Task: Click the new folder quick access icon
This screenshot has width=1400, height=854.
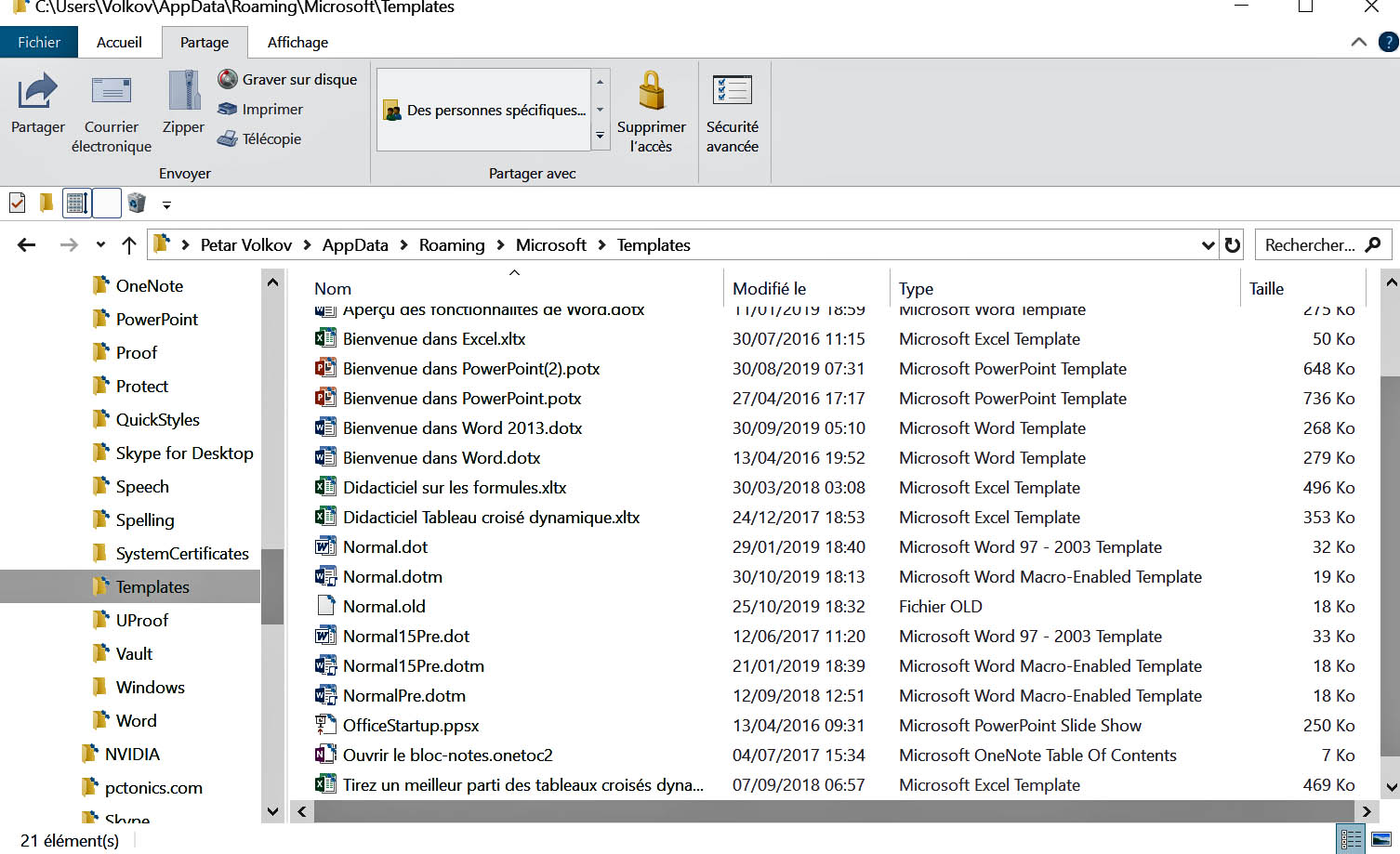Action: coord(46,203)
